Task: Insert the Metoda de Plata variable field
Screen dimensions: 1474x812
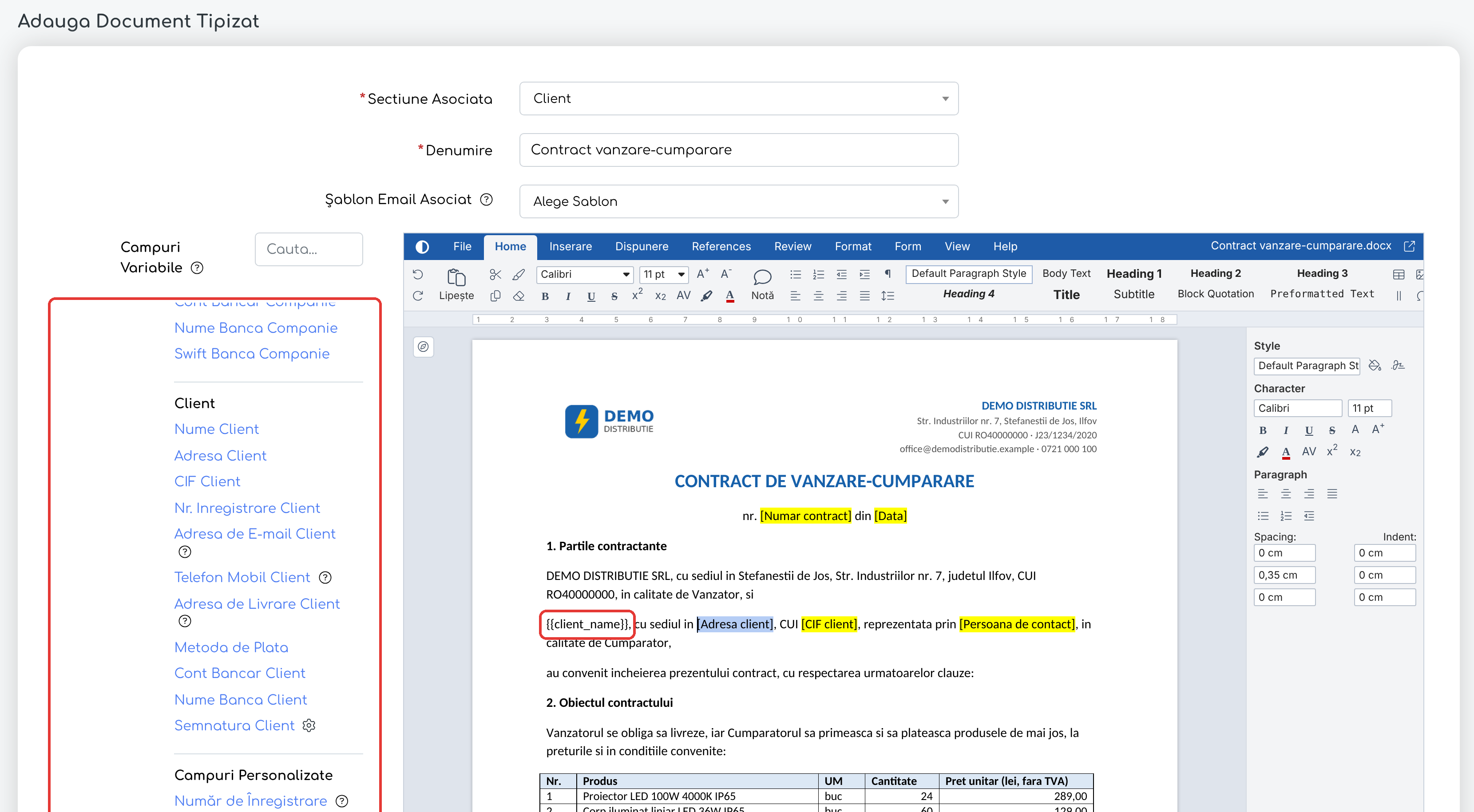Action: (231, 647)
